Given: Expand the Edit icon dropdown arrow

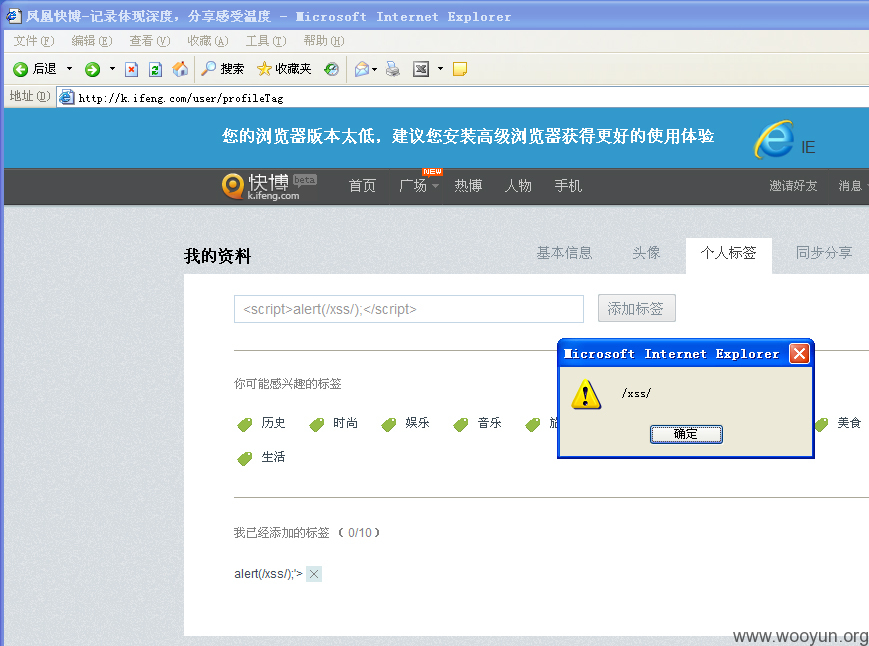Looking at the screenshot, I should tap(440, 69).
